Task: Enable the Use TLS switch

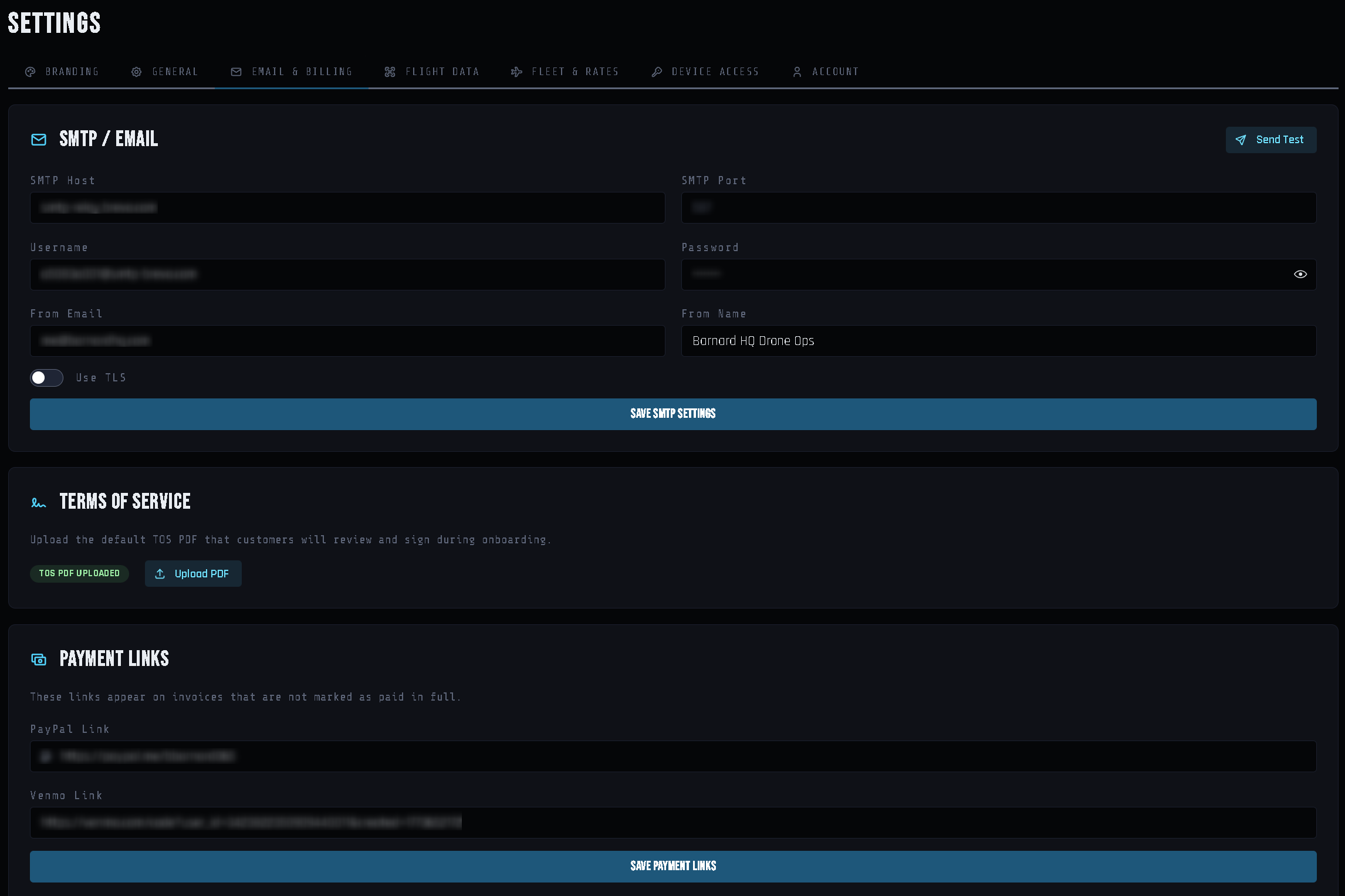Action: click(x=47, y=378)
